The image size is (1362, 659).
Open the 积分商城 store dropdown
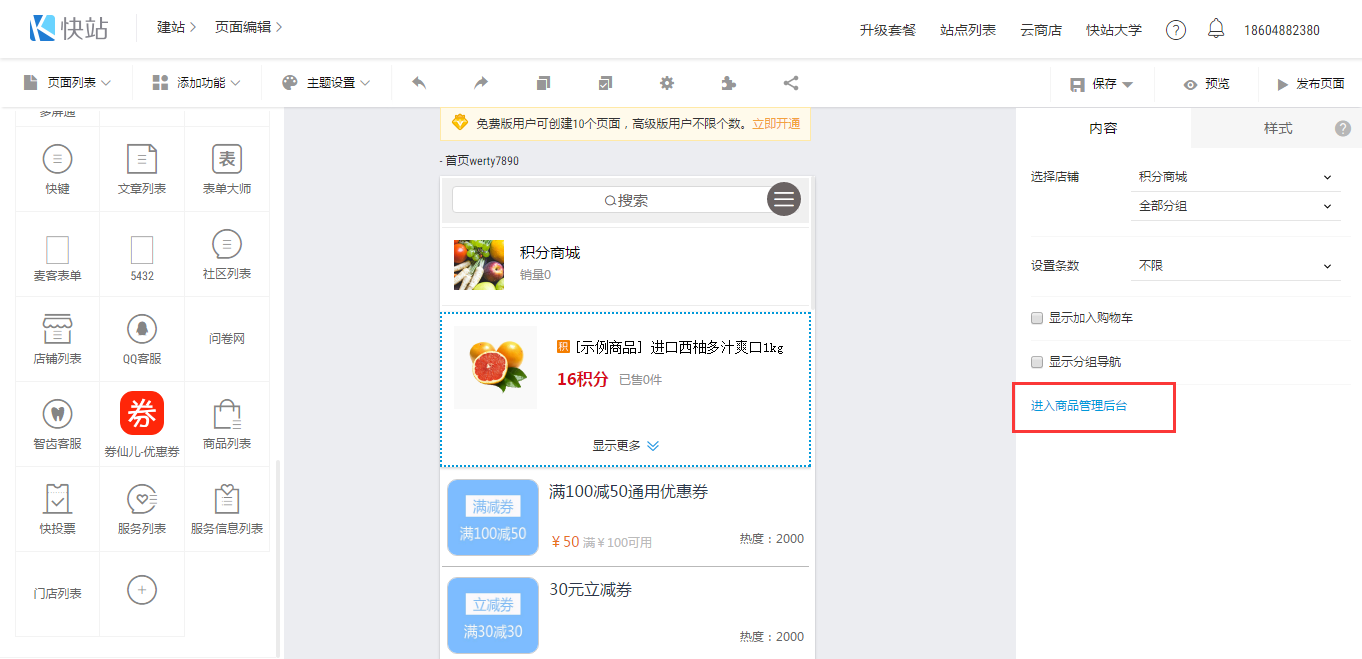(1235, 177)
